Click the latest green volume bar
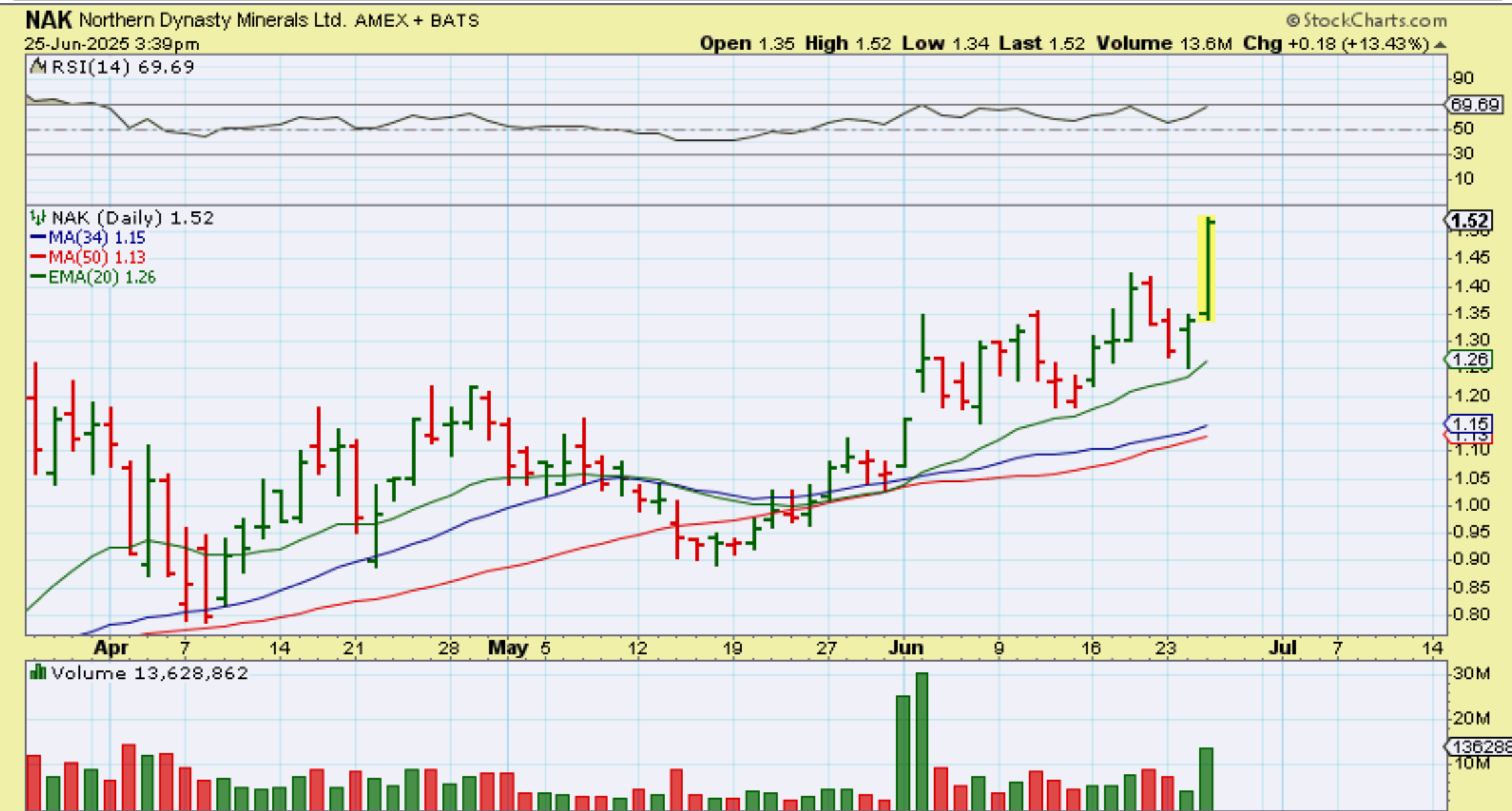Viewport: 1512px width, 811px height. click(1206, 778)
